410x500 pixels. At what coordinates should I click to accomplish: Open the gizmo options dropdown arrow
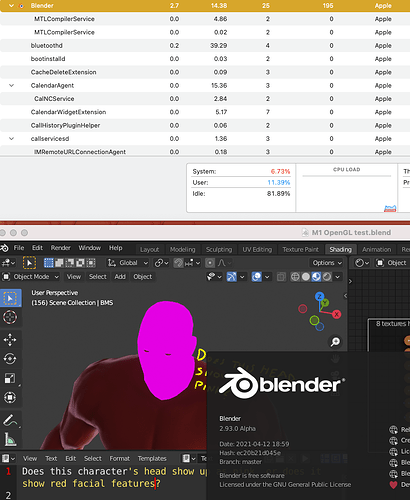pos(242,277)
